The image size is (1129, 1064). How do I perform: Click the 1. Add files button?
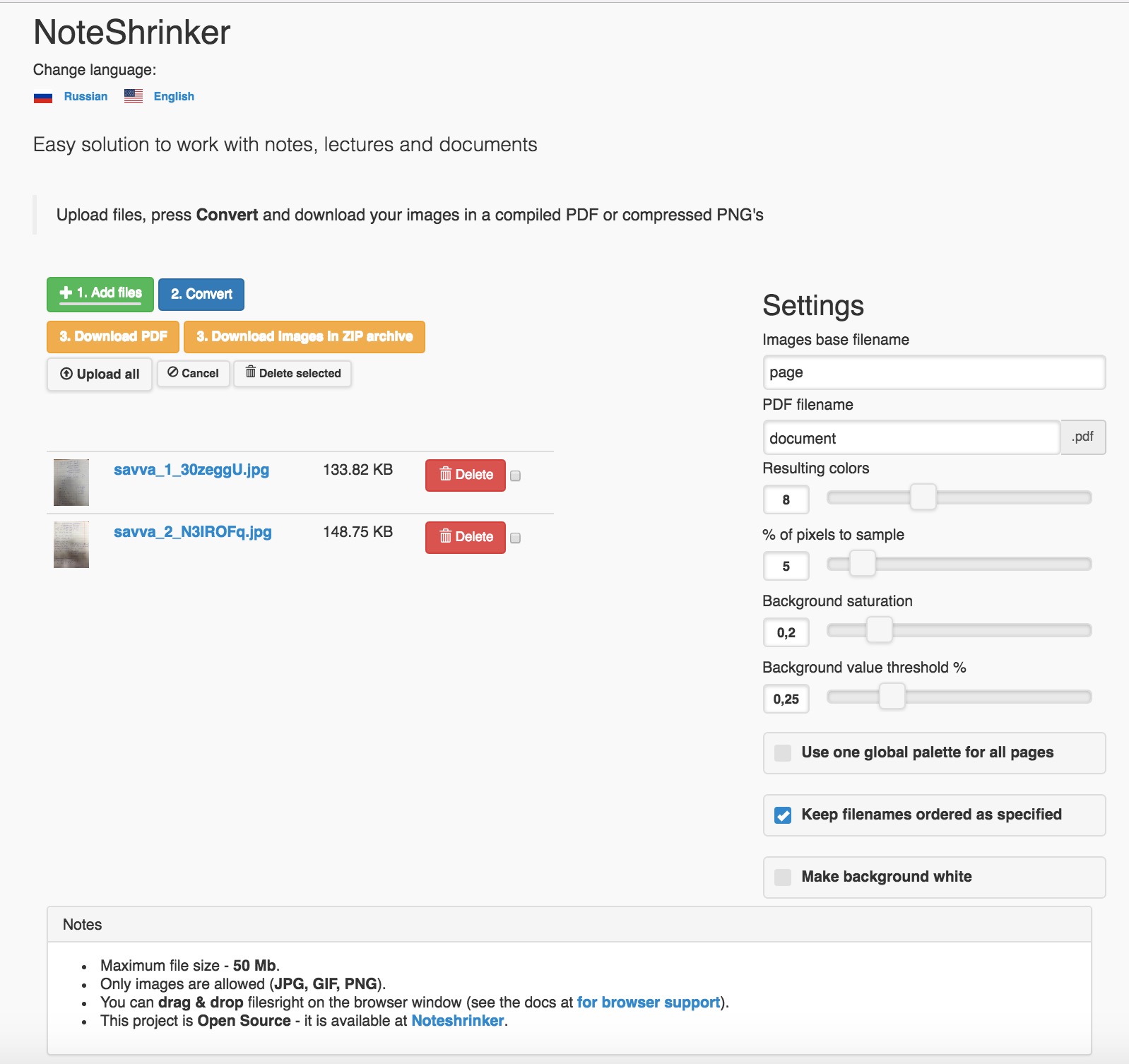coord(100,294)
